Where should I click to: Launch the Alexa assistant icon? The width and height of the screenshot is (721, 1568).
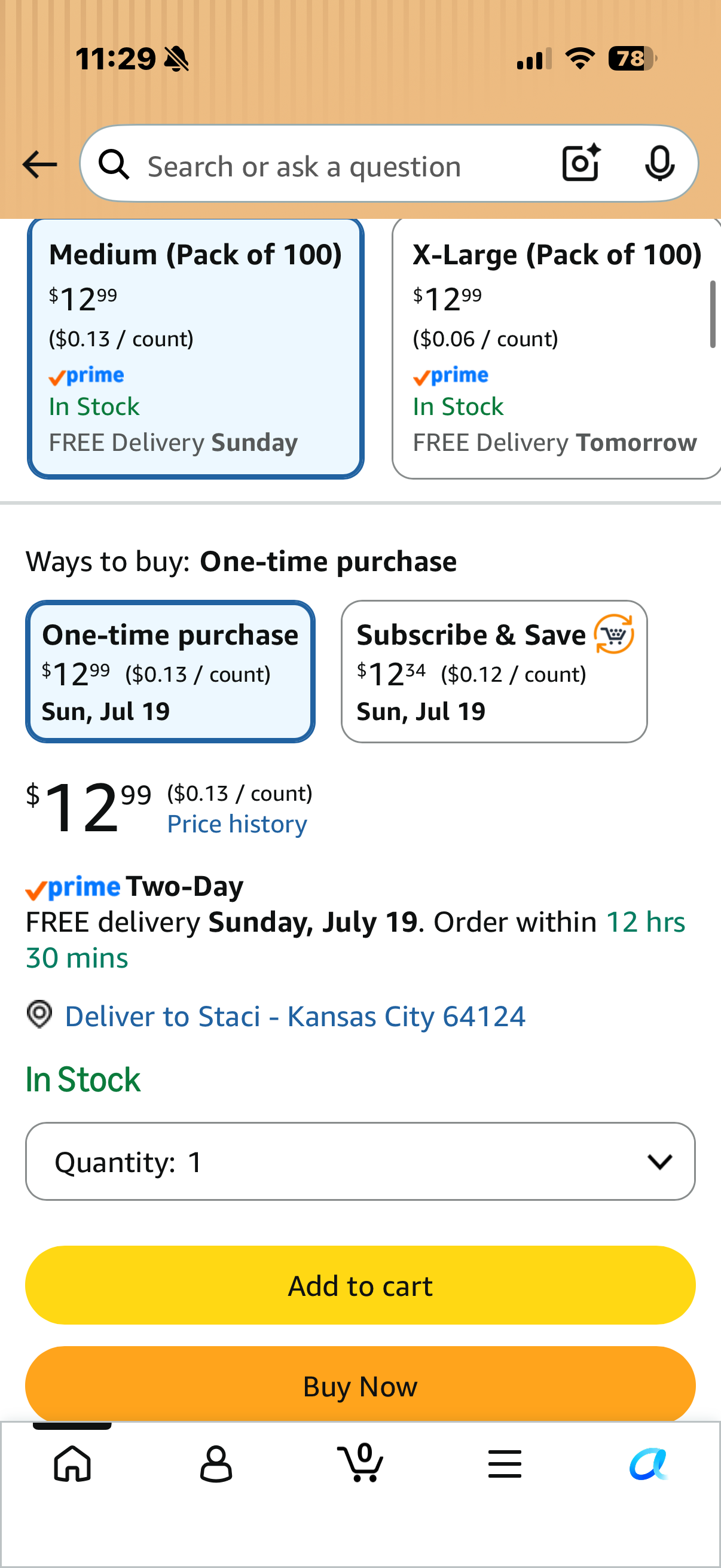coord(649,1464)
